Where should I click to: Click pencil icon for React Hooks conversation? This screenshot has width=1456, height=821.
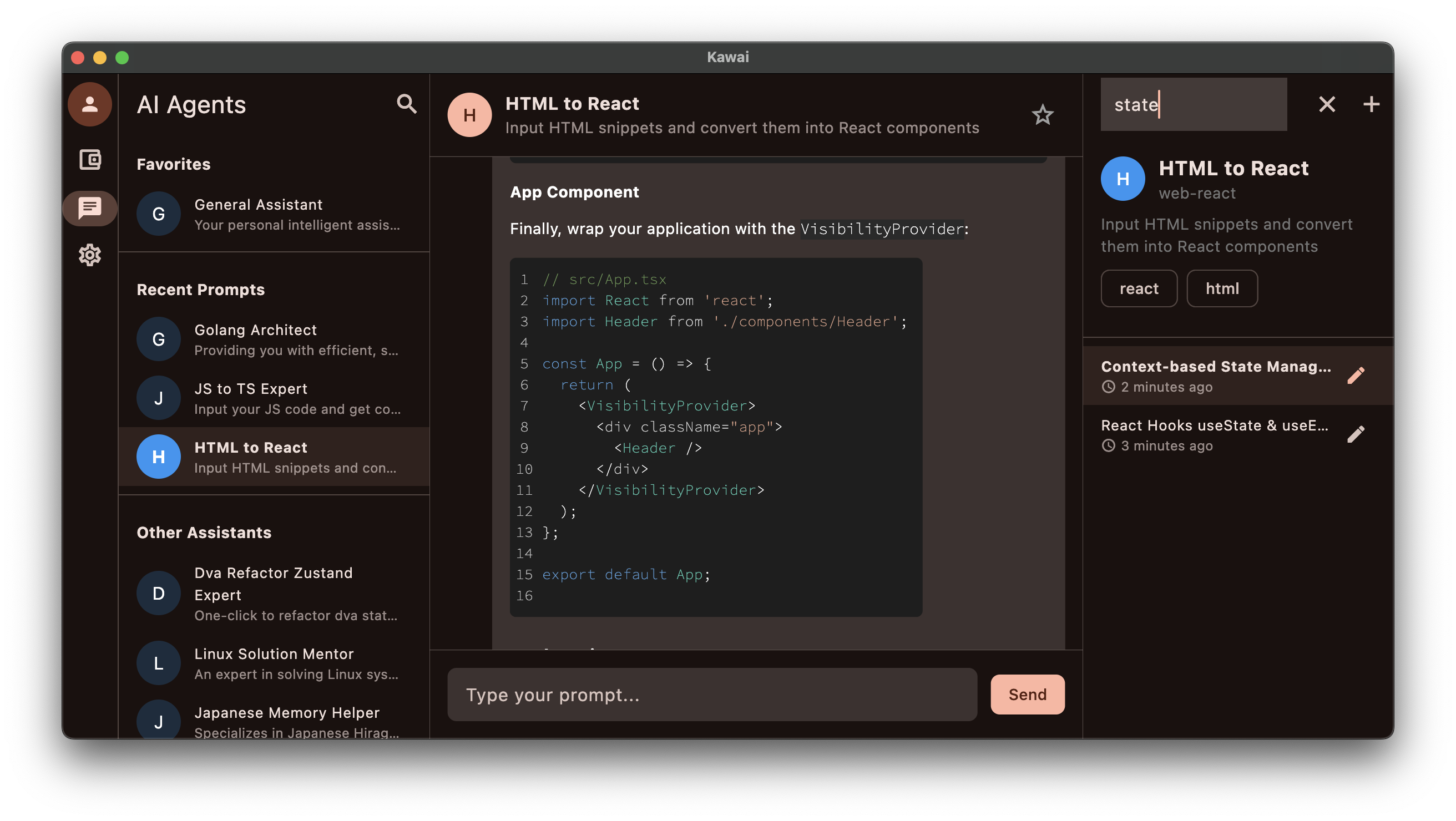(x=1356, y=434)
